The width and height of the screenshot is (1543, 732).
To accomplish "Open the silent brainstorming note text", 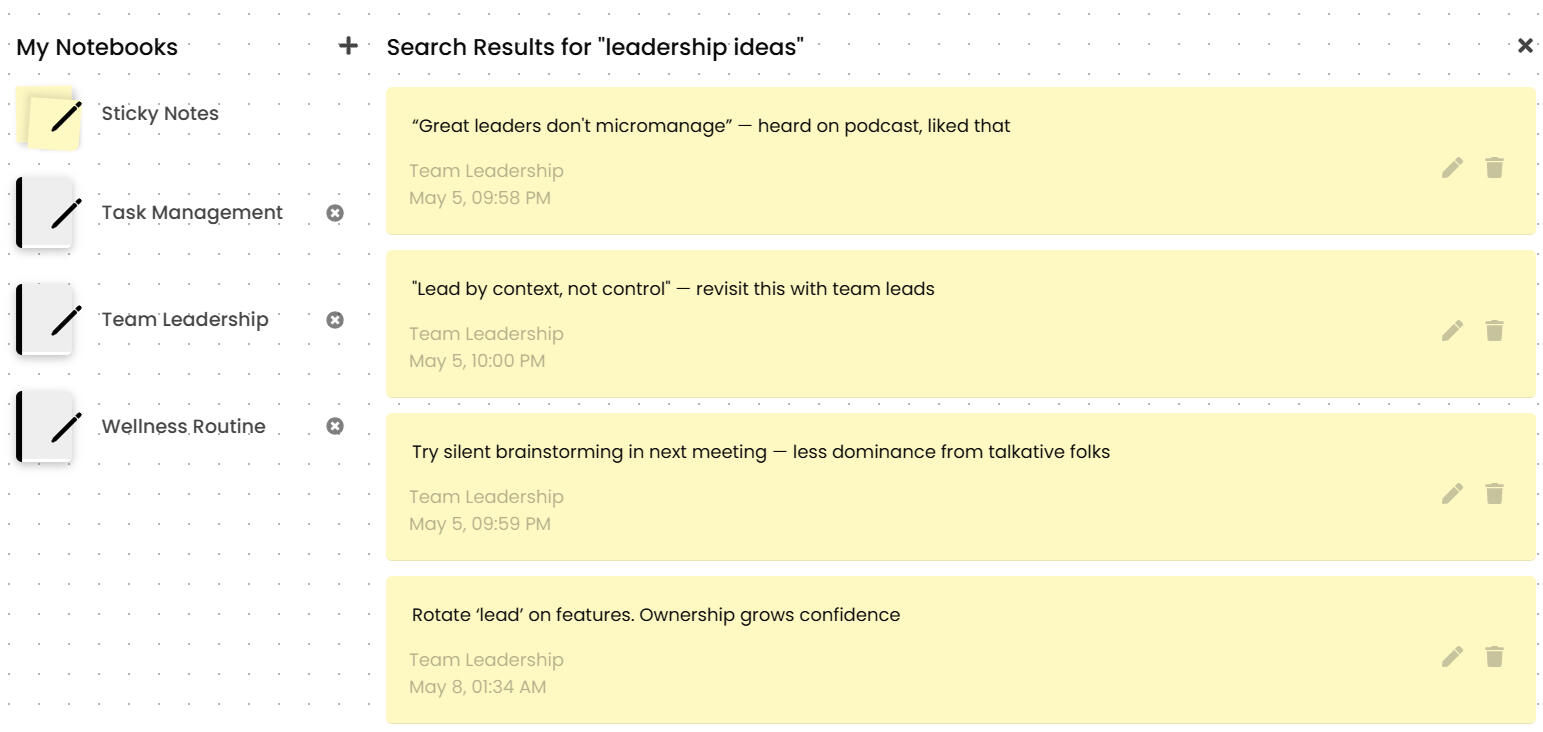I will (x=760, y=452).
